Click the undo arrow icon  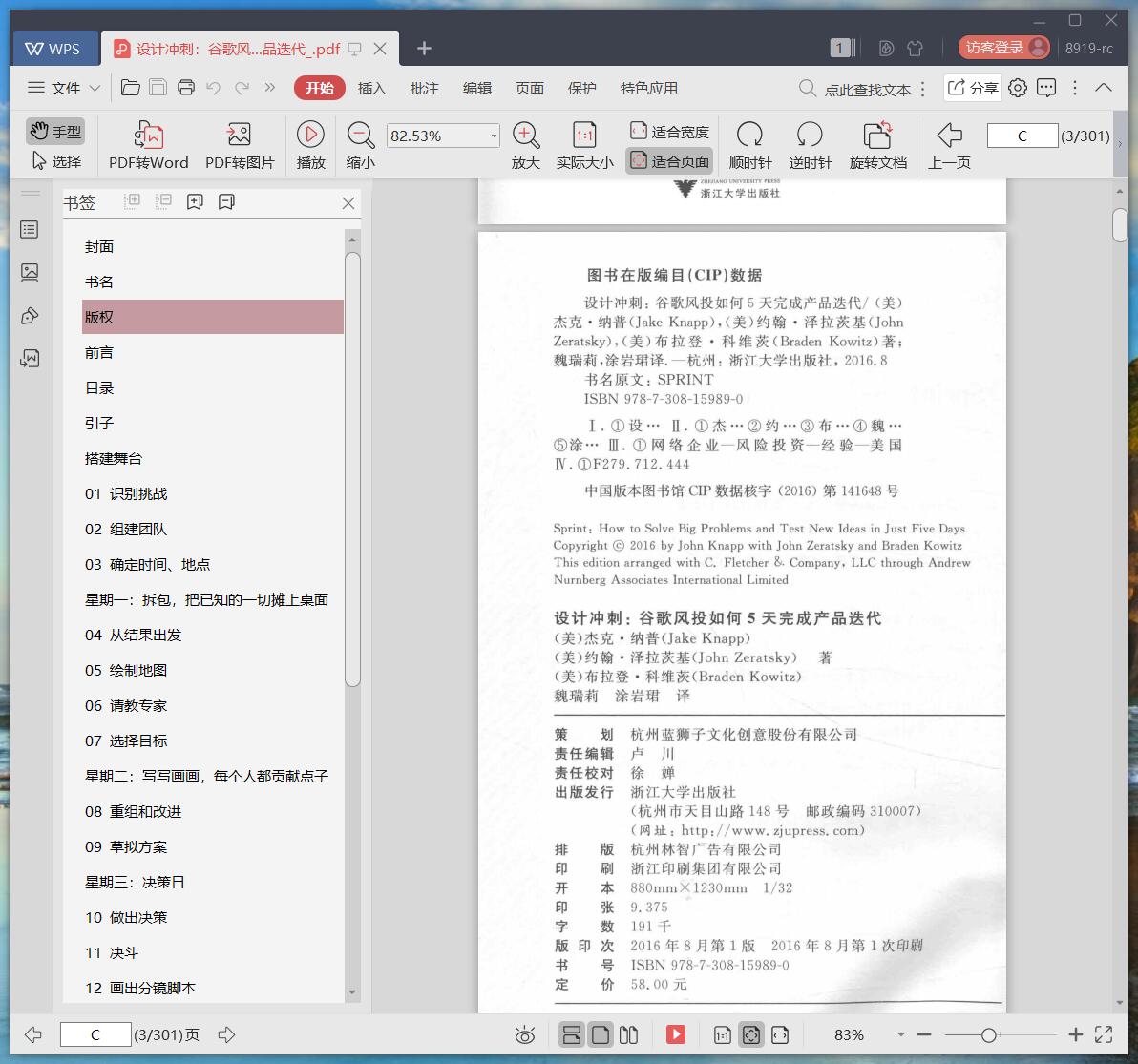click(214, 88)
